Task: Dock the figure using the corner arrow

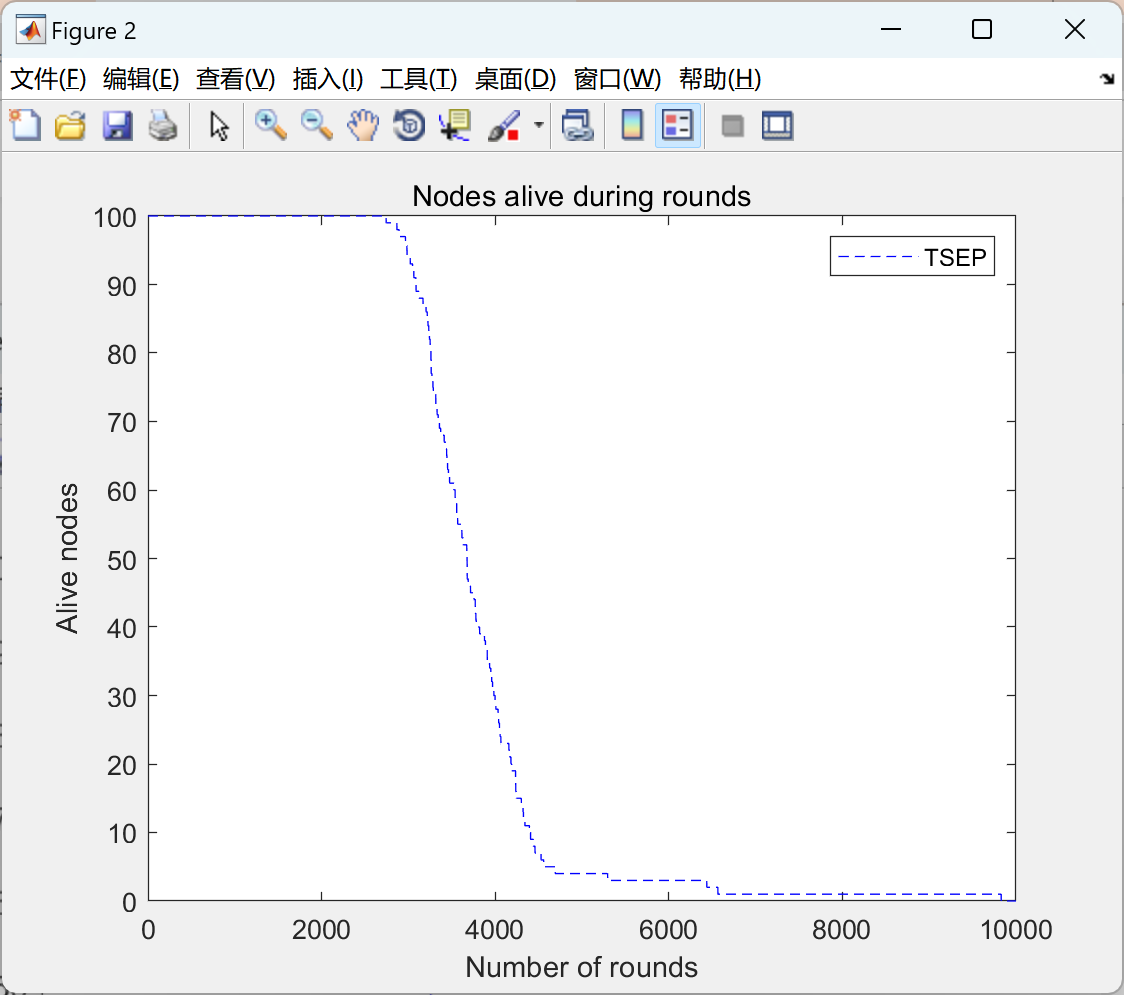Action: (1107, 79)
